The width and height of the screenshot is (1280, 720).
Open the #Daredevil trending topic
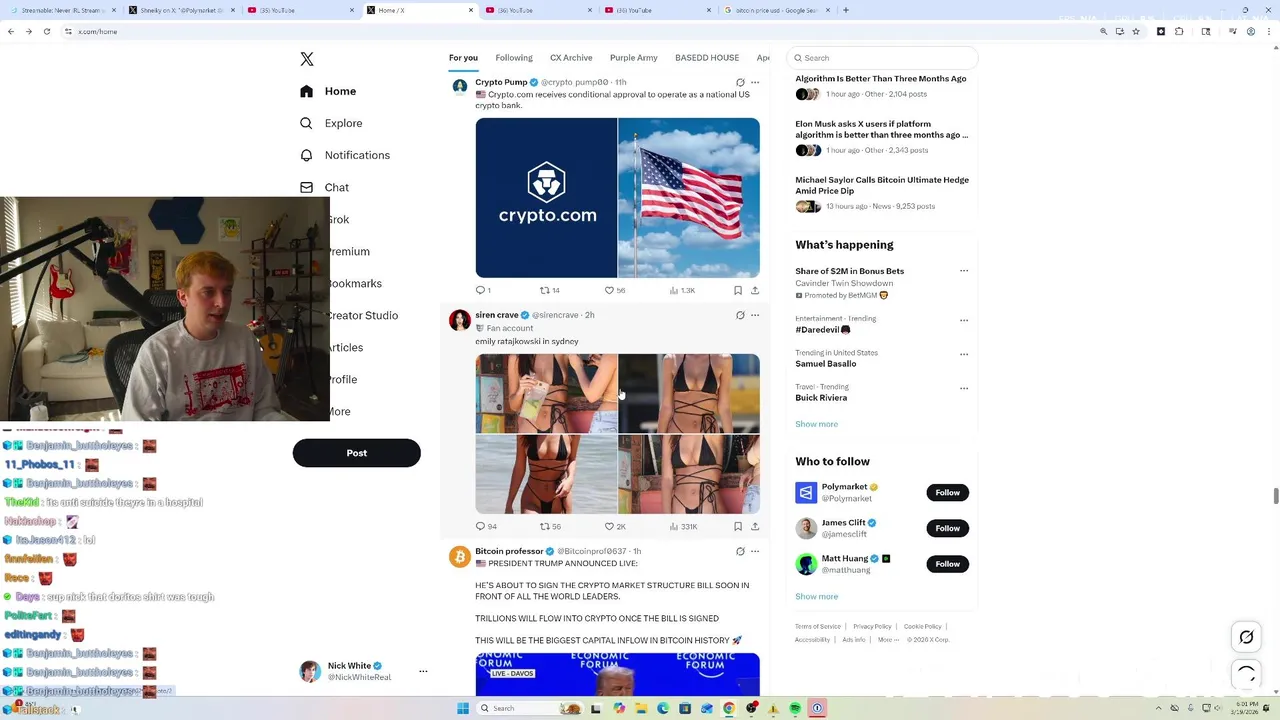[823, 330]
